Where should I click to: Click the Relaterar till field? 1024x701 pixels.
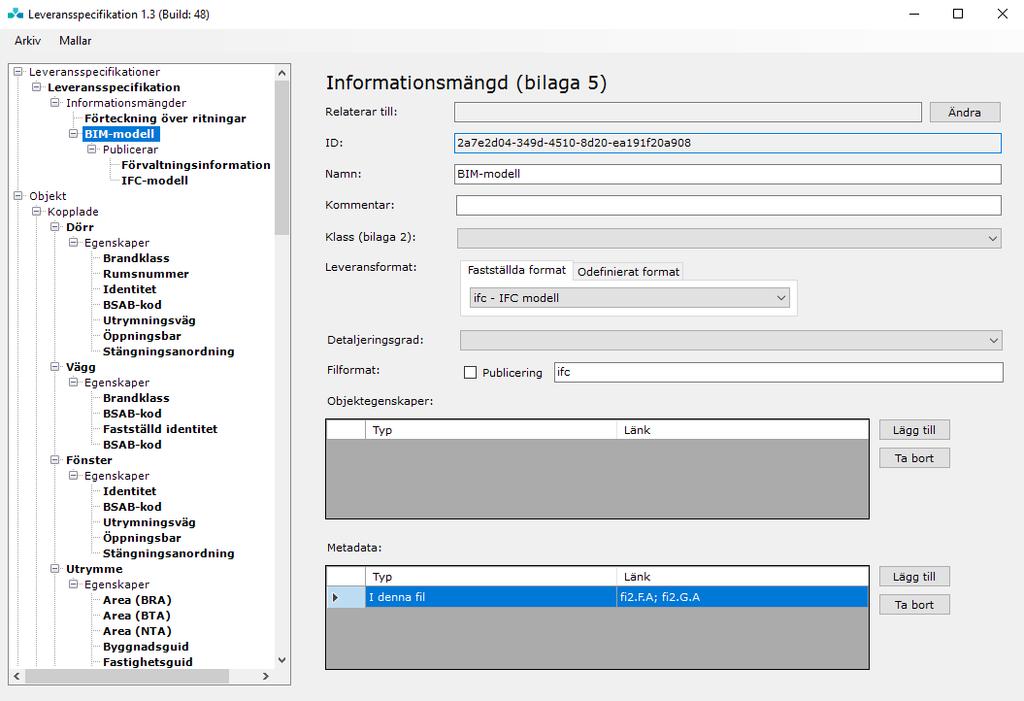tap(688, 112)
